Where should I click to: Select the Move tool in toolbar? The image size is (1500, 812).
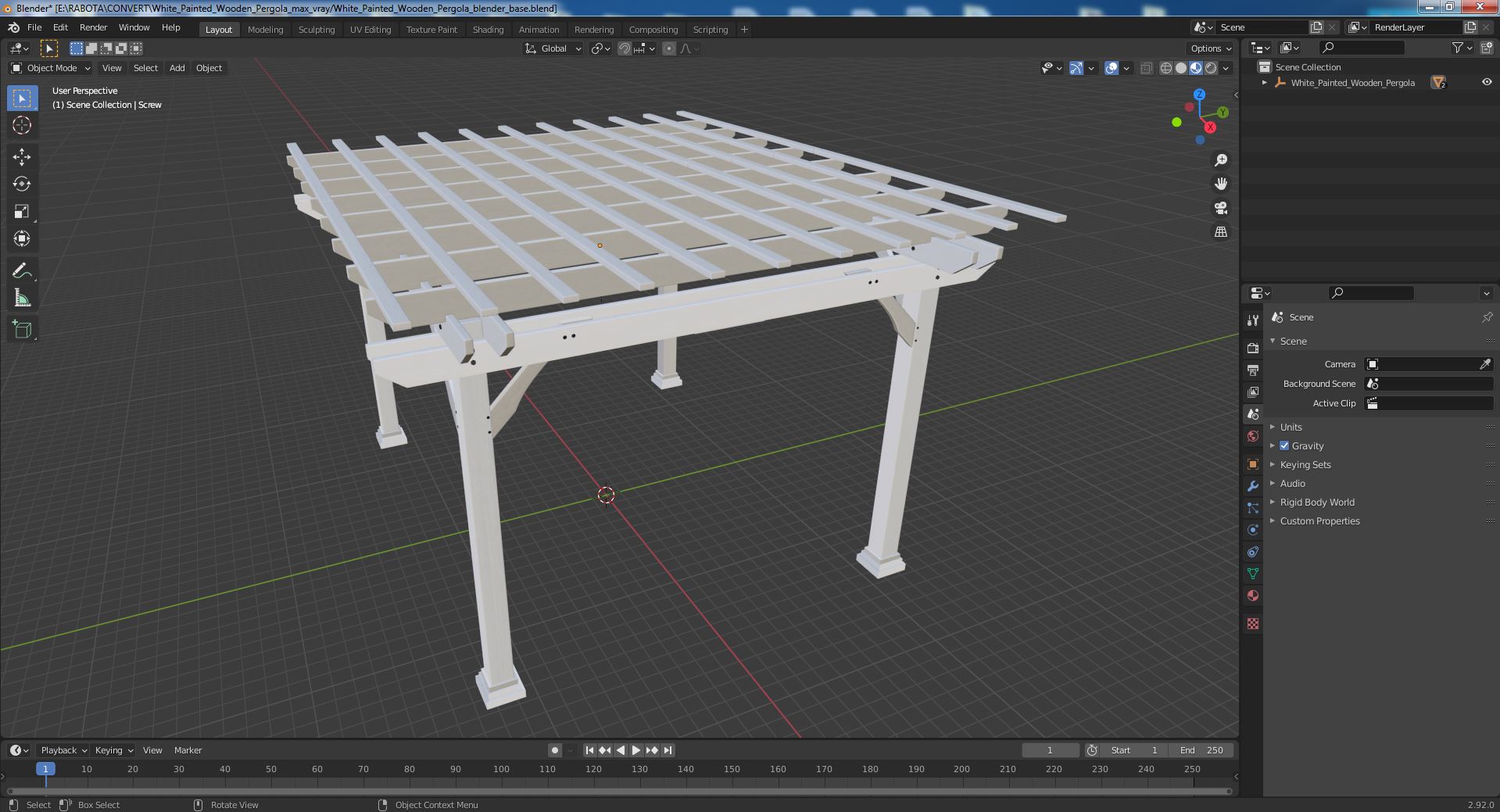tap(22, 157)
